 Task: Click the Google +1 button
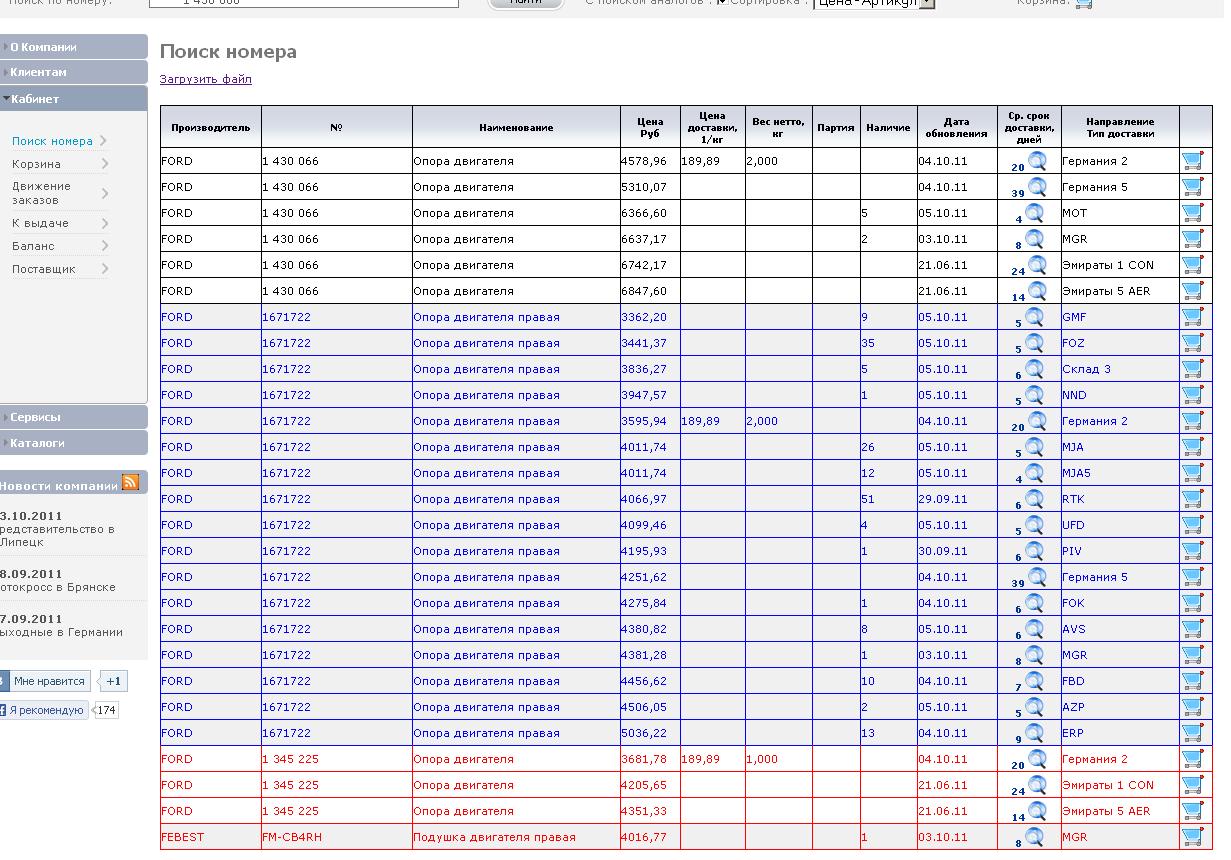(113, 681)
